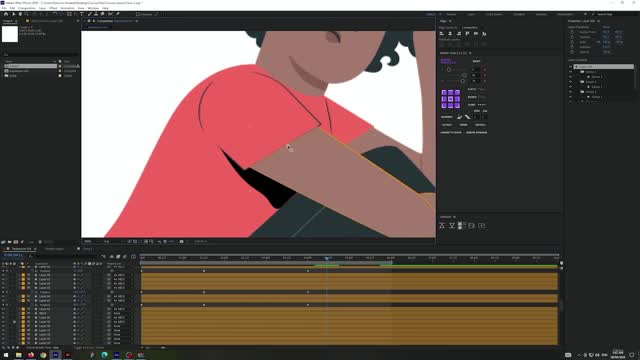Click Align Vertical Center icon

pos(476,33)
